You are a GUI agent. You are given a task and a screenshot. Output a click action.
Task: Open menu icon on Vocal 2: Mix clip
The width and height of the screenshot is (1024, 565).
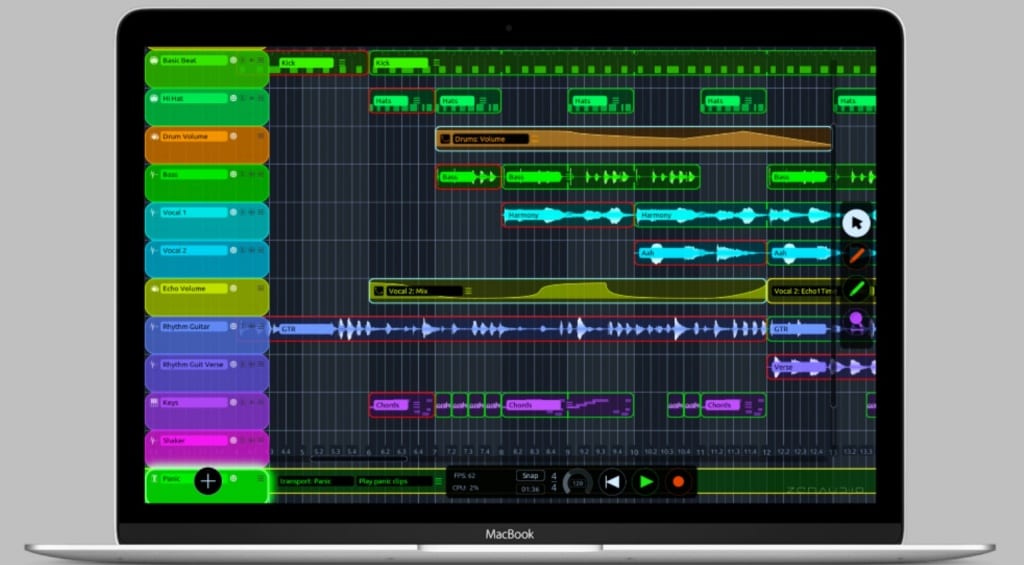[468, 291]
